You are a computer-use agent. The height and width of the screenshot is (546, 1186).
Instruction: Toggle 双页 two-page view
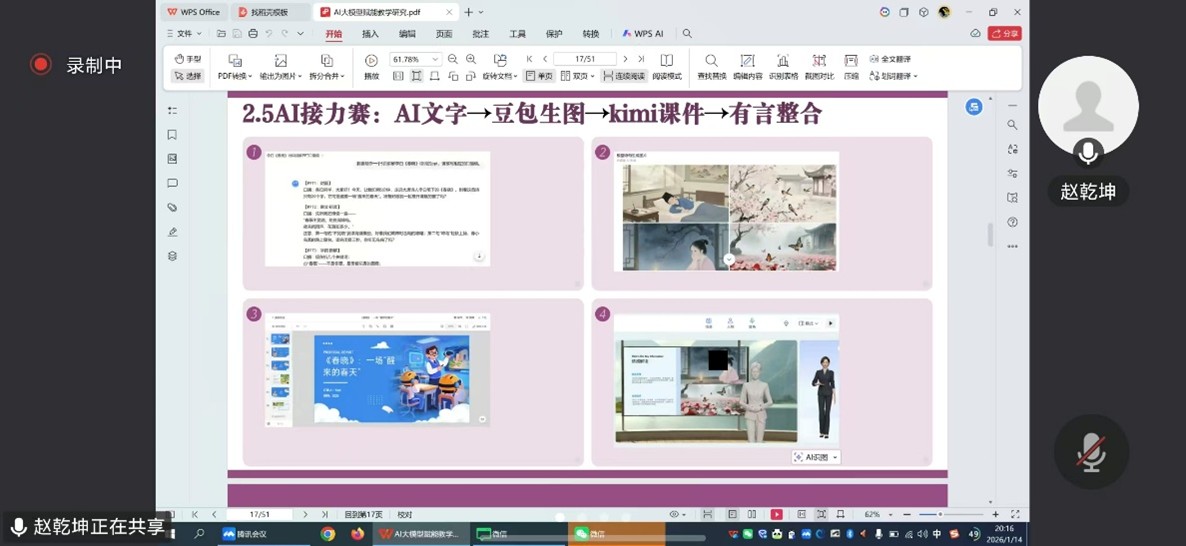pos(579,76)
